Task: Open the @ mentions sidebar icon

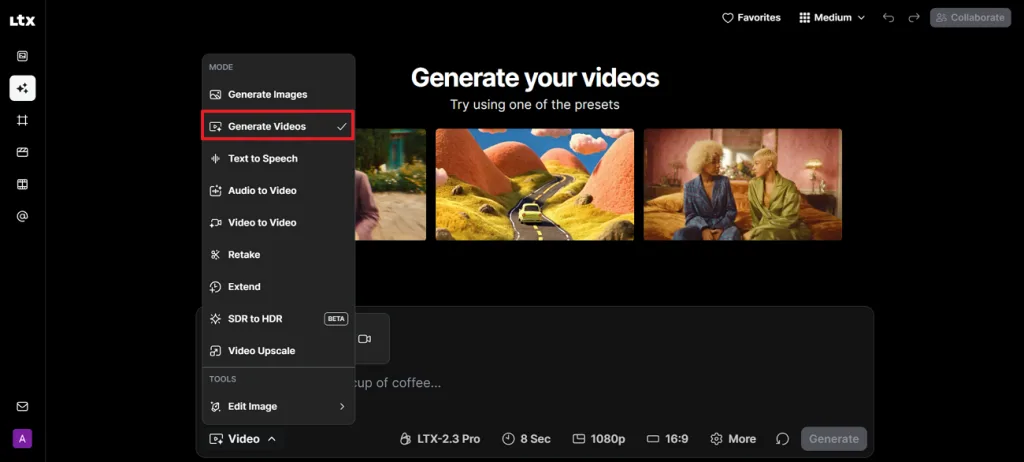Action: (x=22, y=216)
